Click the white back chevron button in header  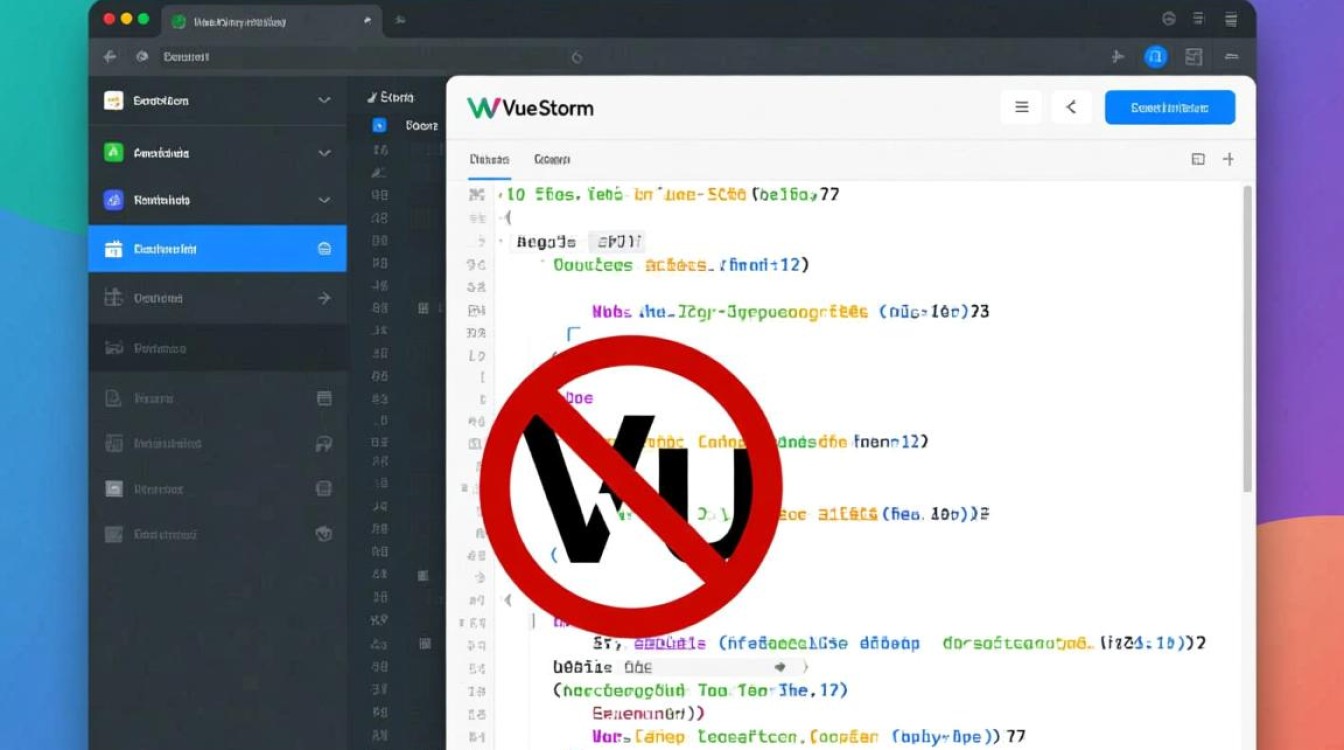[x=1071, y=107]
